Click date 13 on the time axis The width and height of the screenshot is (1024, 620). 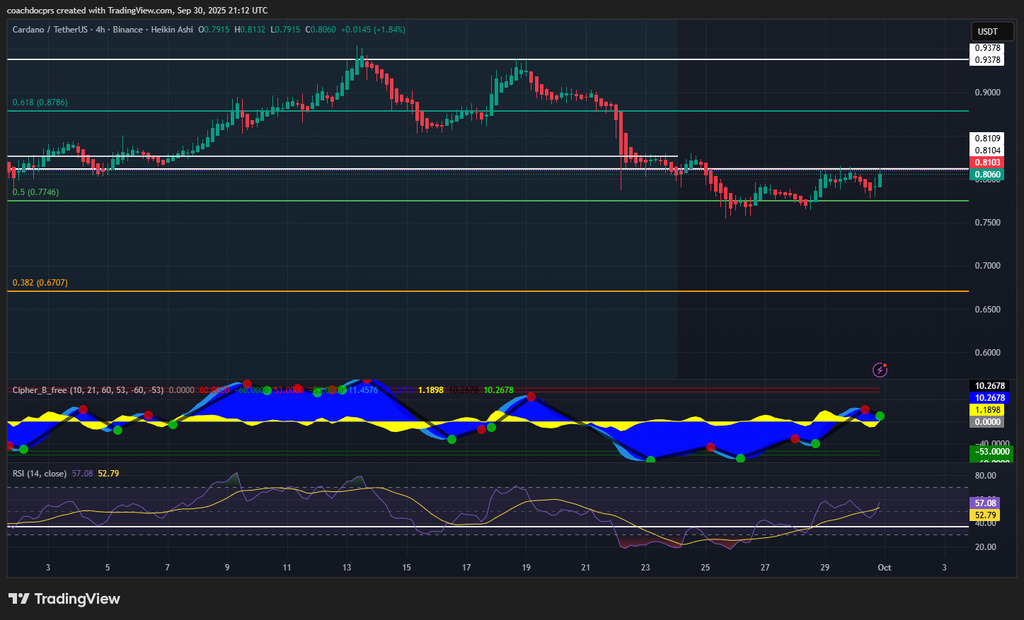347,567
